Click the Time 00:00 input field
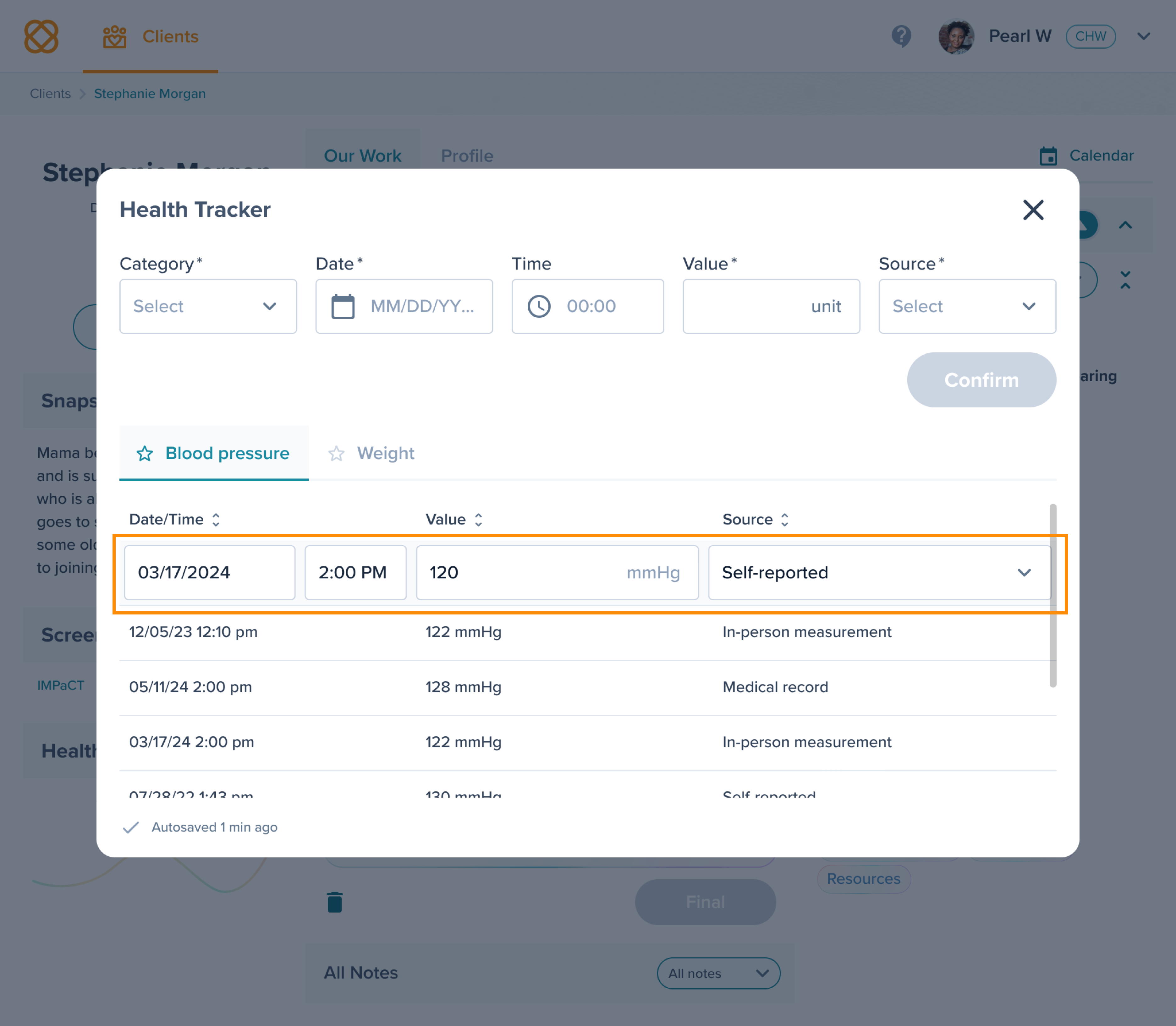The width and height of the screenshot is (1176, 1026). click(588, 306)
